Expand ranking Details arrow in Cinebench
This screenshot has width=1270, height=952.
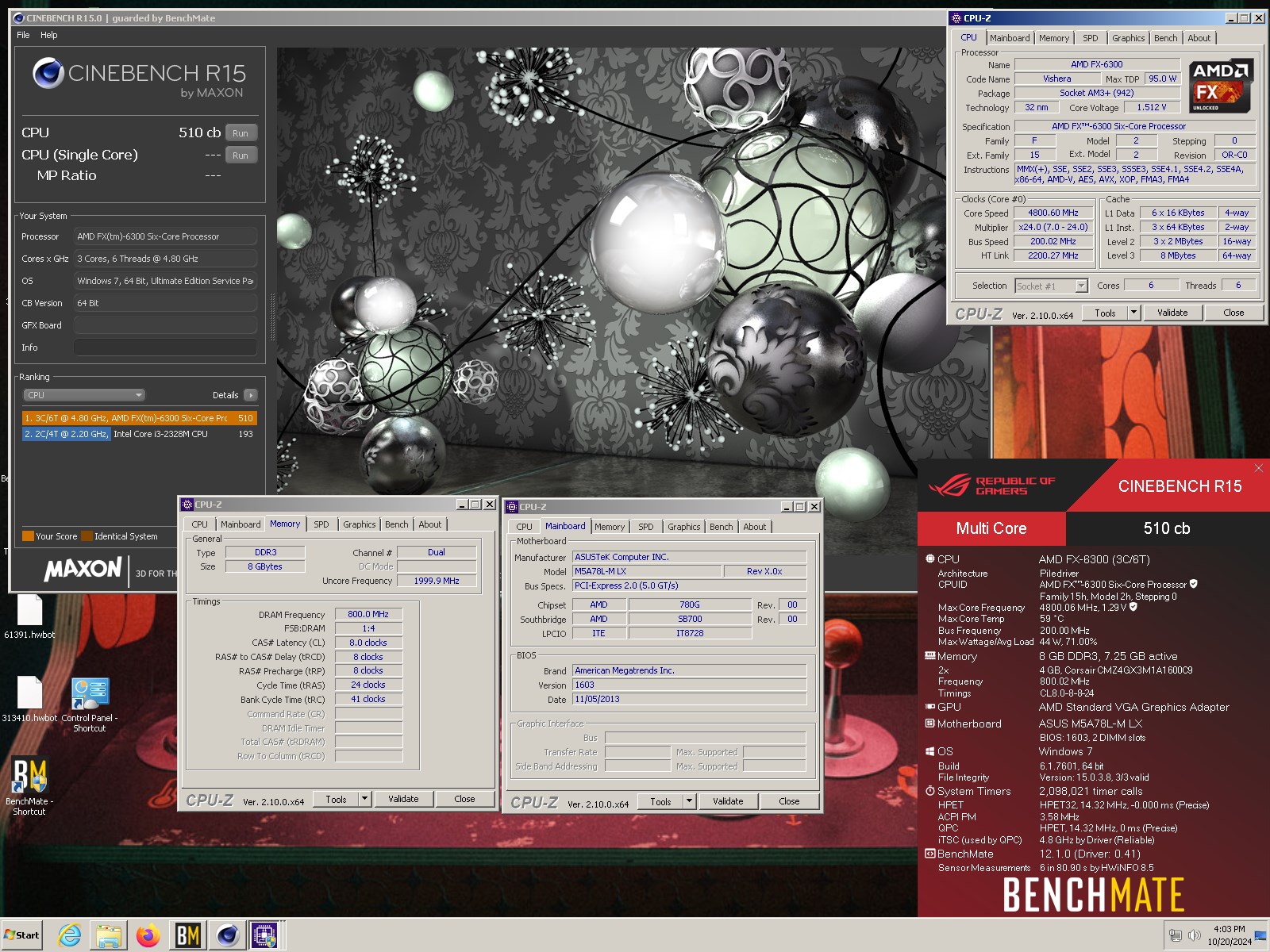251,395
